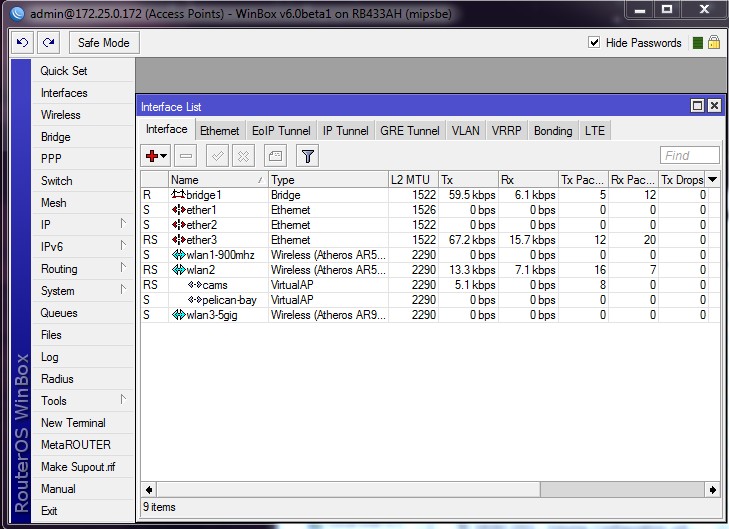Screen dimensions: 729x529
Task: Click the enable checkmark toolbar icon
Action: coord(217,156)
